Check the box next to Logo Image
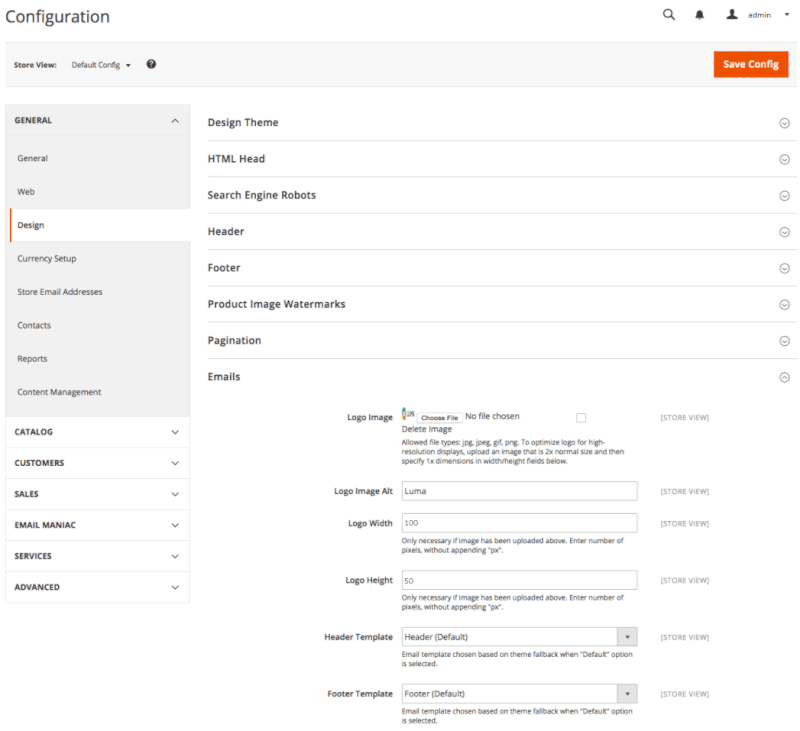Image resolution: width=800 pixels, height=731 pixels. [581, 417]
